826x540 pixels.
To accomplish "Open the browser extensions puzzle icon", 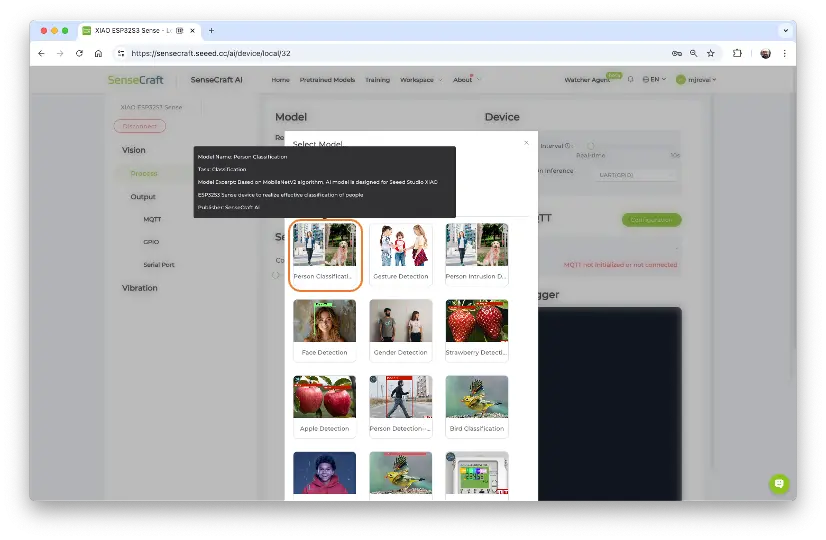I will click(738, 53).
